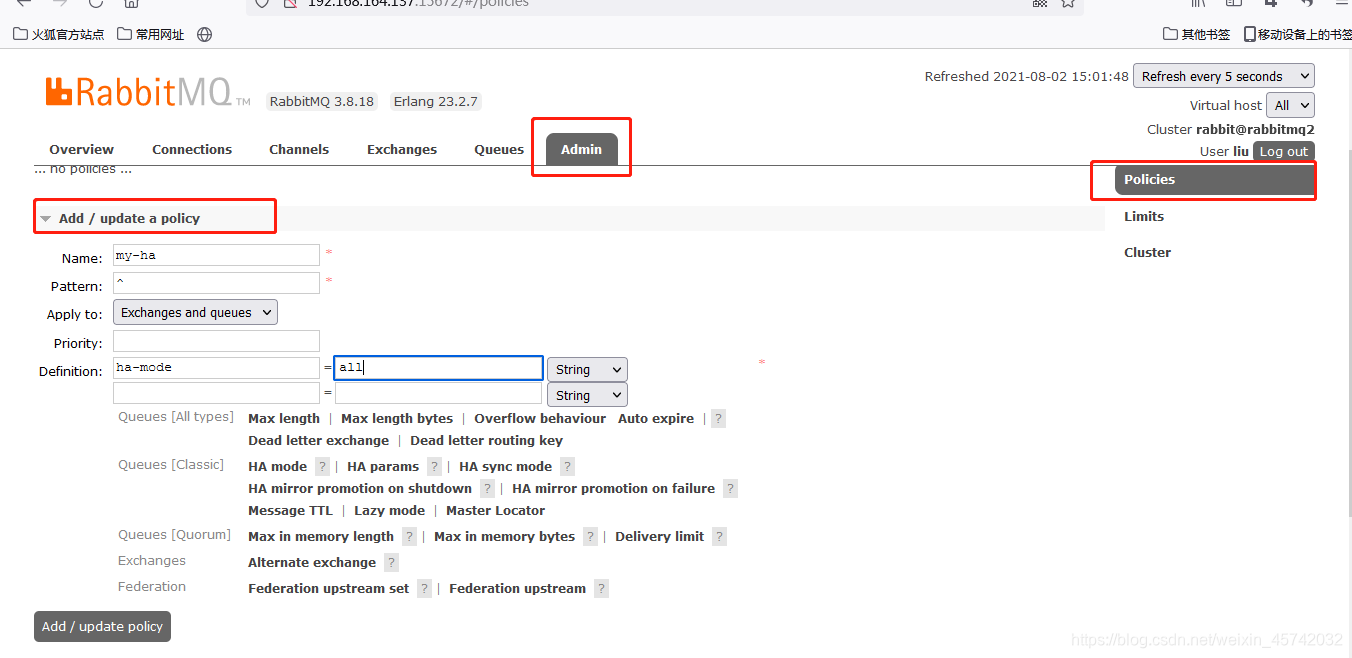Focus the definition key field containing ha-mode

coord(216,369)
